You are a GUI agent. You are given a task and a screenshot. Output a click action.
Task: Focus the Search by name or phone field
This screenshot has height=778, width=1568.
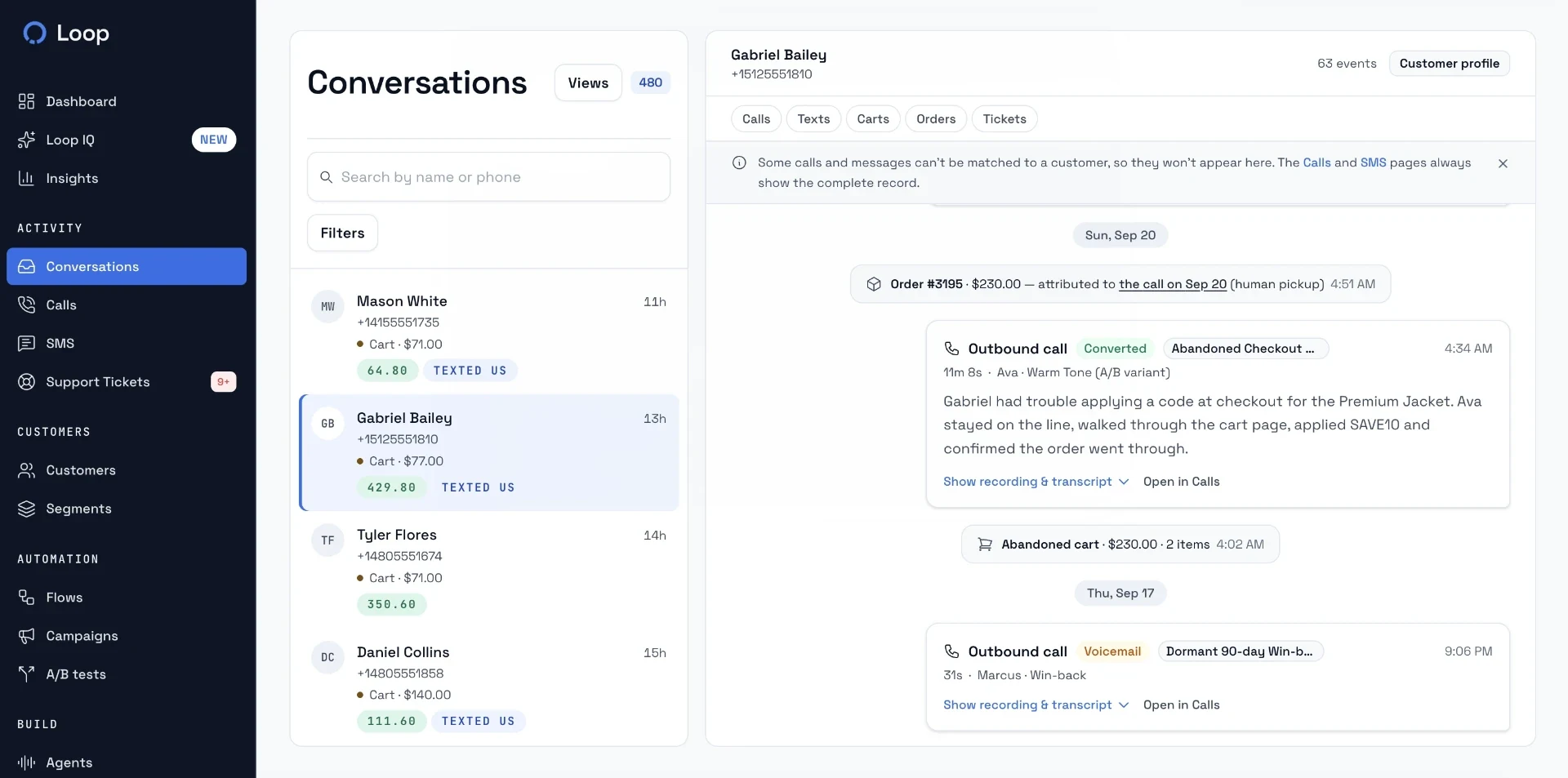click(488, 177)
